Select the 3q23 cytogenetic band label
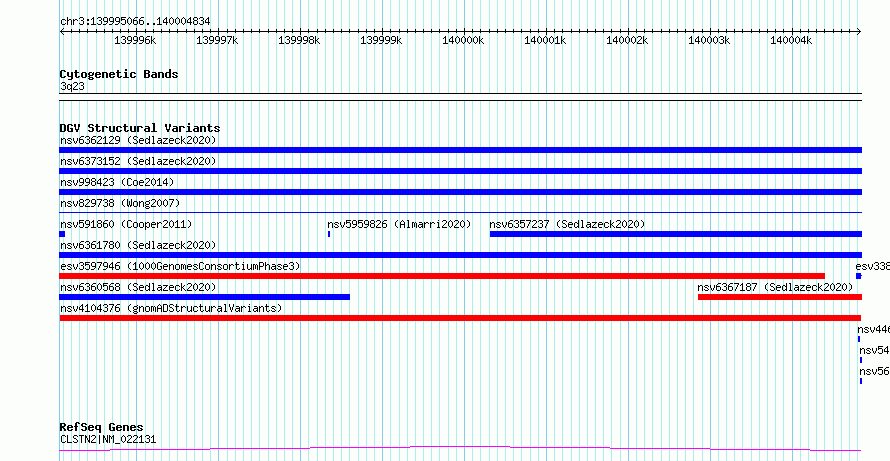The height and width of the screenshot is (461, 890). pos(72,86)
